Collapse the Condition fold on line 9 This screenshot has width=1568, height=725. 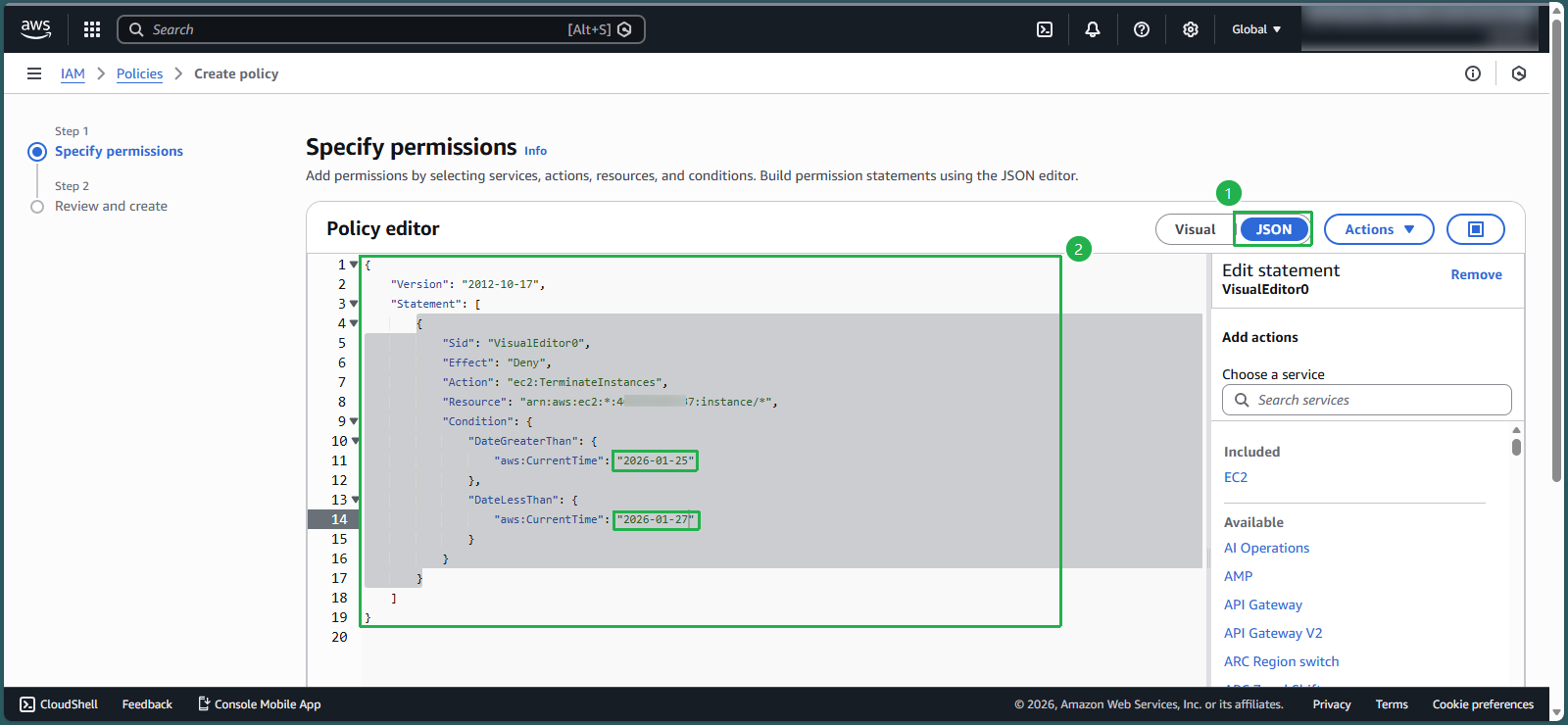(x=354, y=421)
